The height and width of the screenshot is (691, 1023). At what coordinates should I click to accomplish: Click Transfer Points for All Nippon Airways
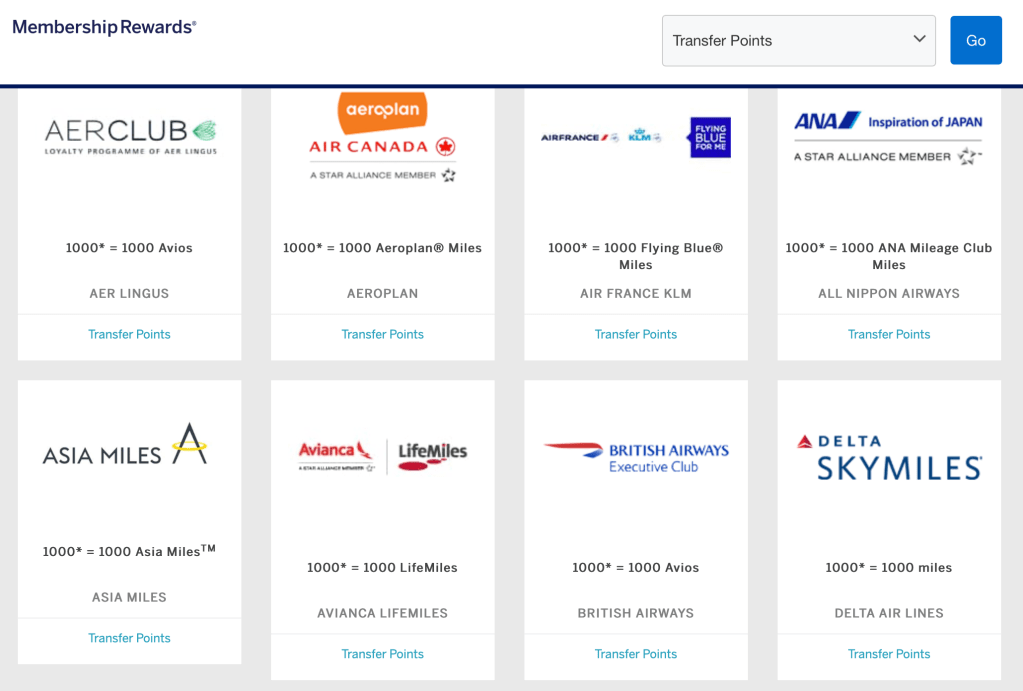click(x=889, y=334)
